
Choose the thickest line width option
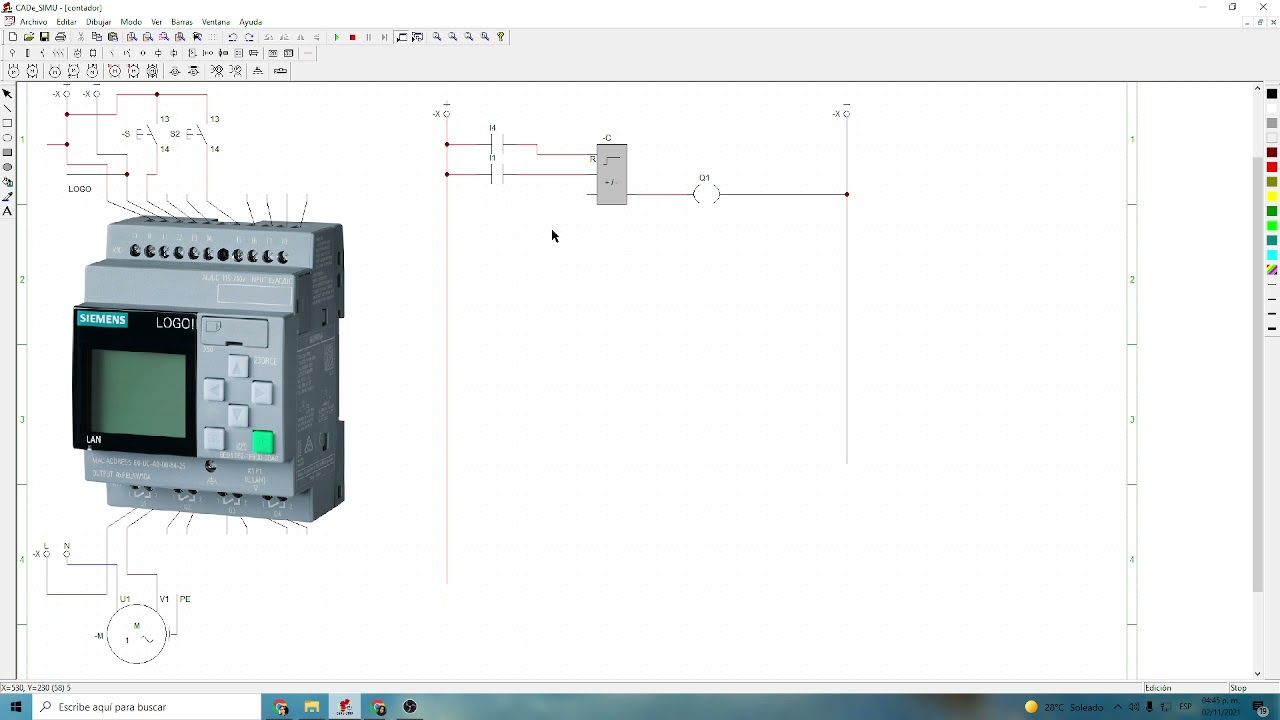1272,328
